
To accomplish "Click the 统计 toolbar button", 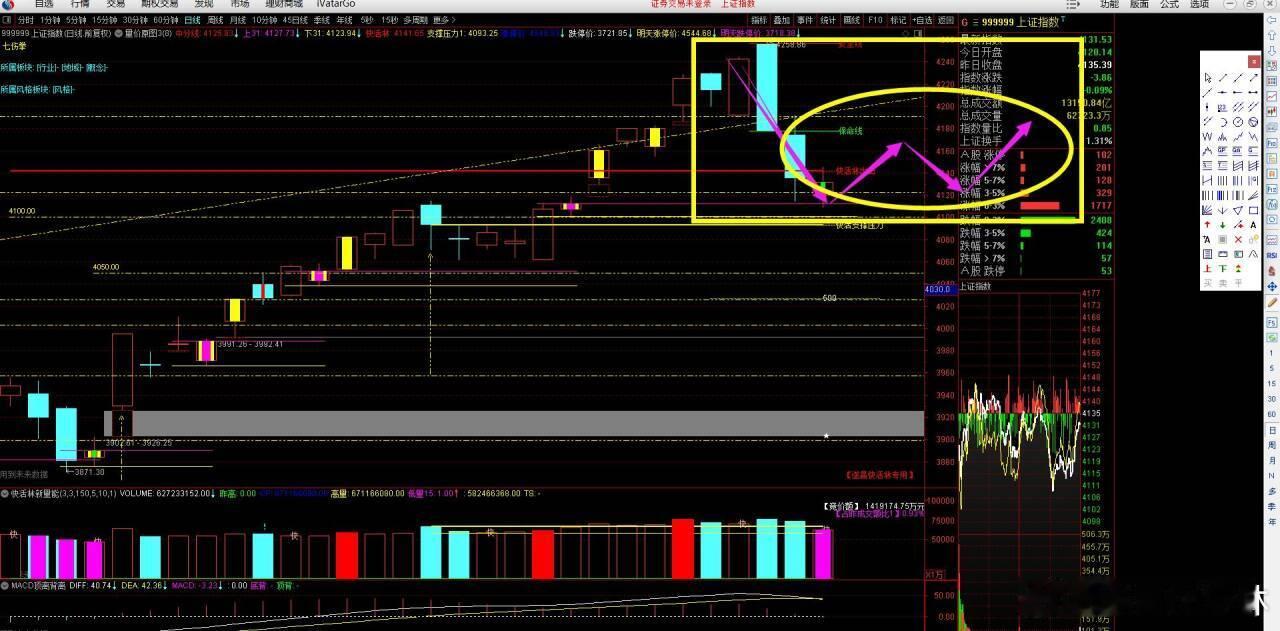I will 828,20.
